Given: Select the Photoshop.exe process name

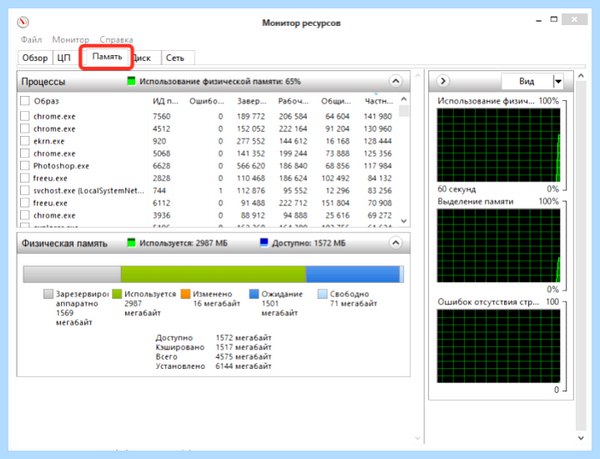Looking at the screenshot, I should coord(61,166).
